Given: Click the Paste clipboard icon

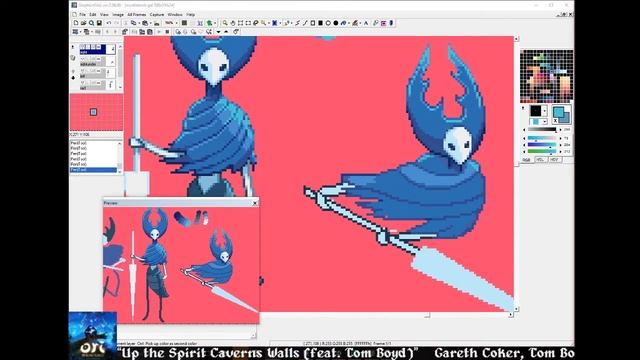Looking at the screenshot, I should pyautogui.click(x=145, y=23).
